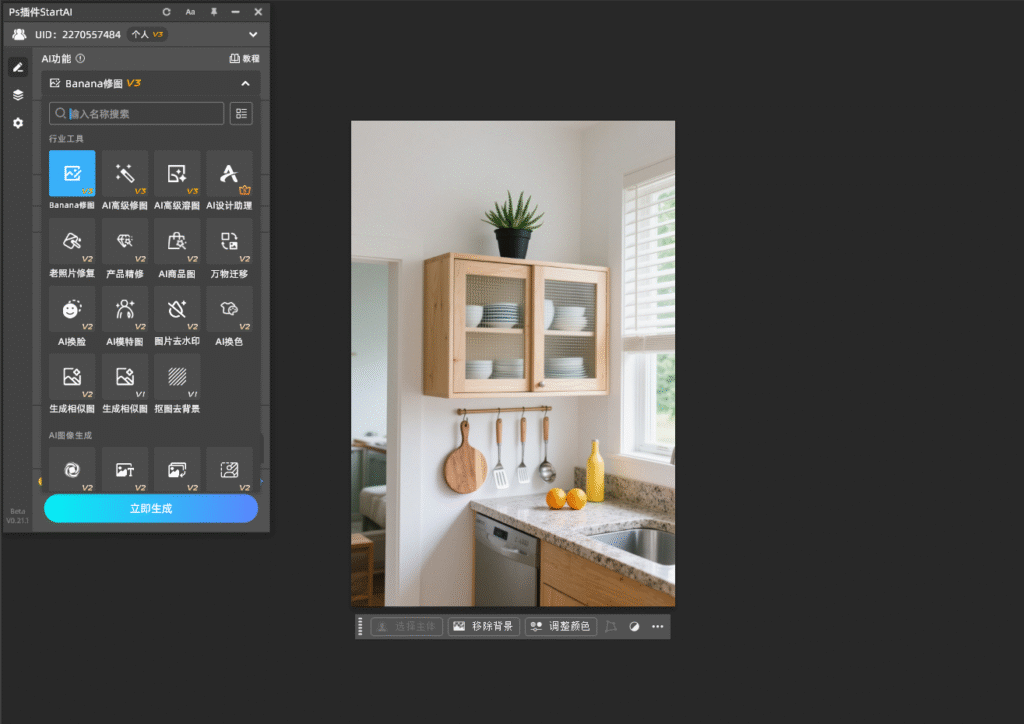Image resolution: width=1024 pixels, height=724 pixels.
Task: Select the Banana修图 tool tile
Action: click(72, 174)
